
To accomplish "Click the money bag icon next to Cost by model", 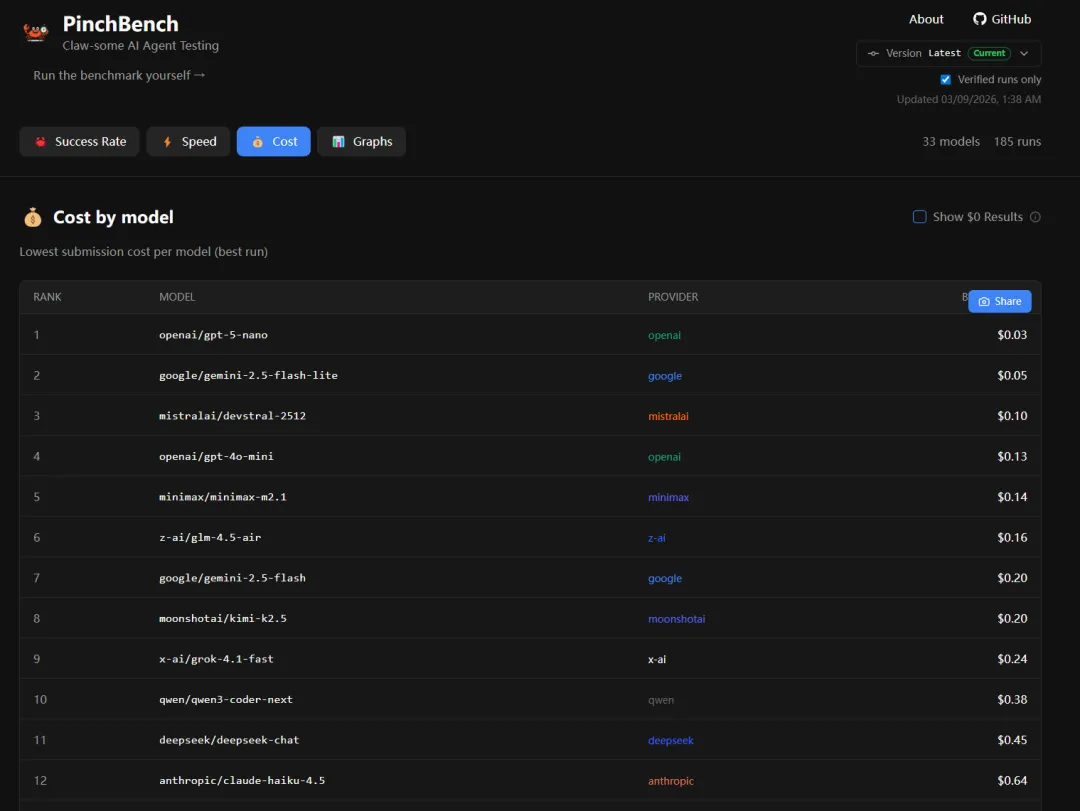I will pos(32,217).
